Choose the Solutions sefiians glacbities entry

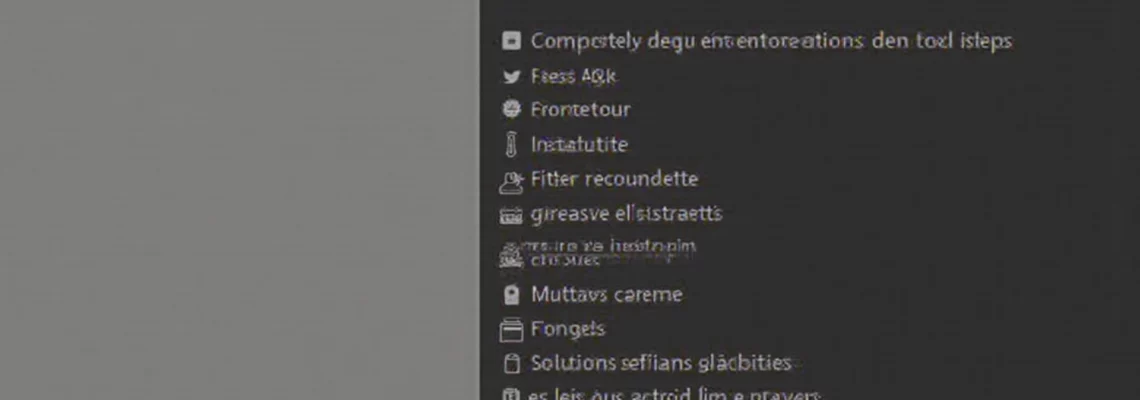pyautogui.click(x=661, y=363)
